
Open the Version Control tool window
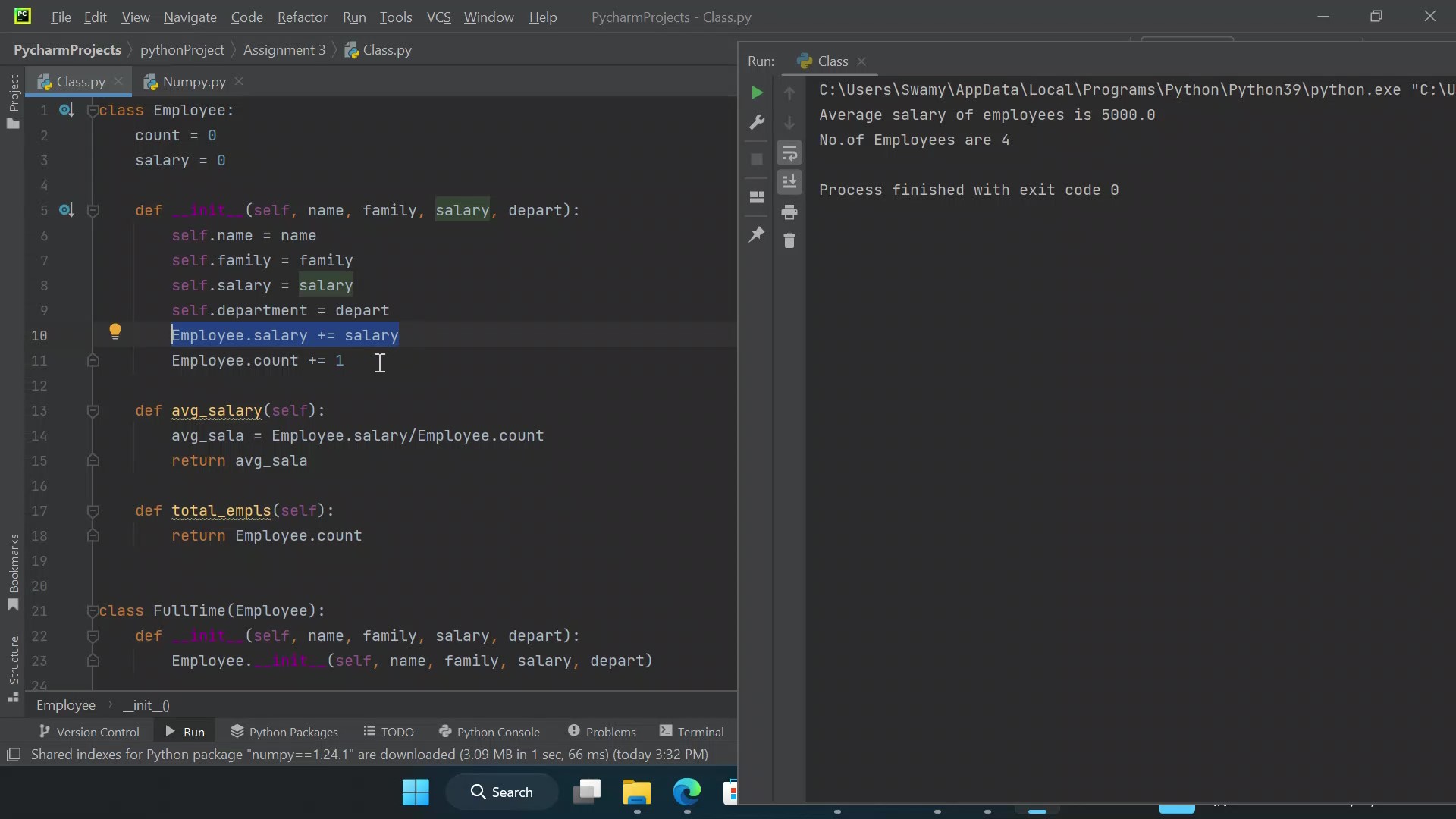pos(89,732)
